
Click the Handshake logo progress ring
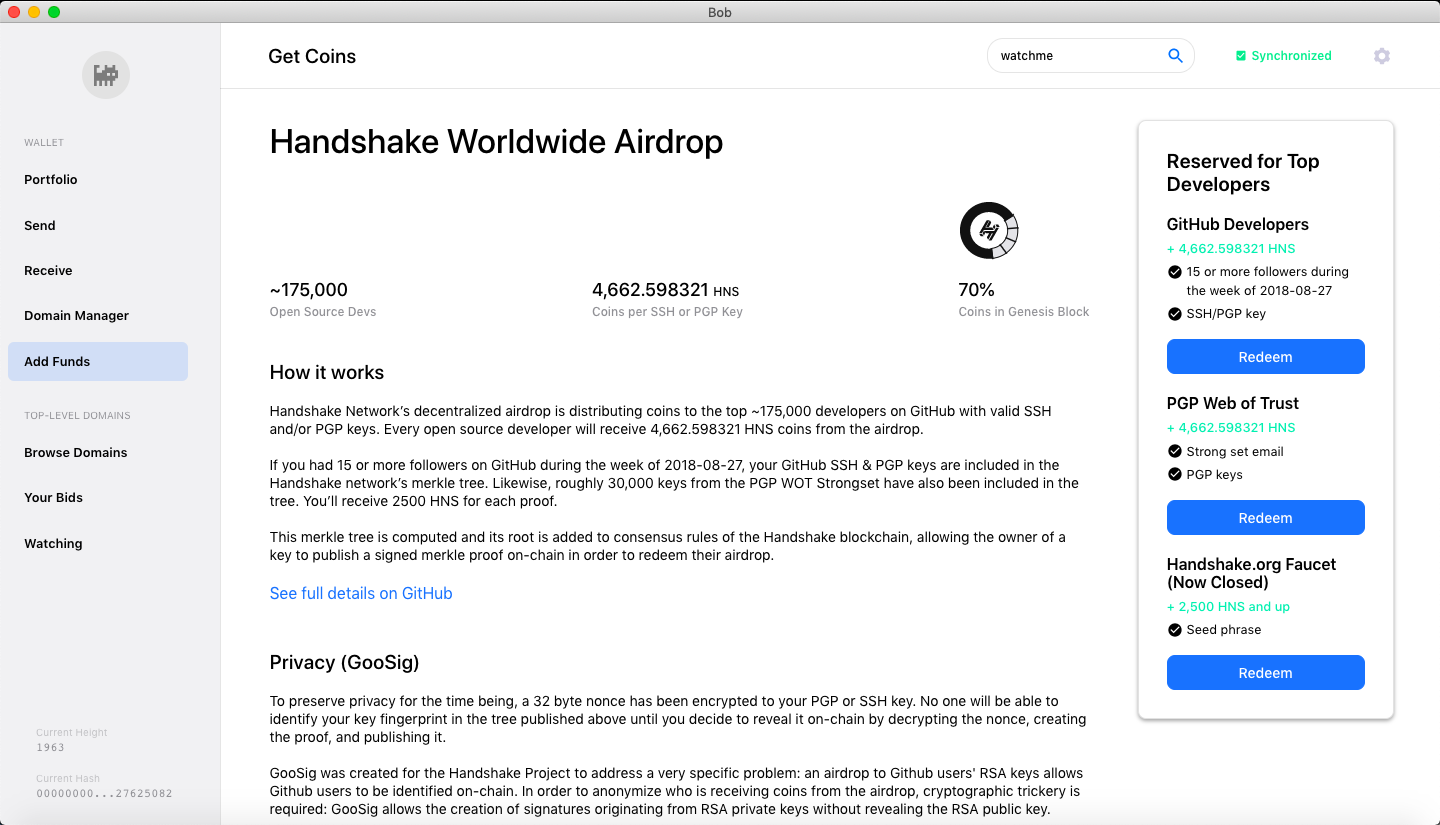[x=988, y=230]
